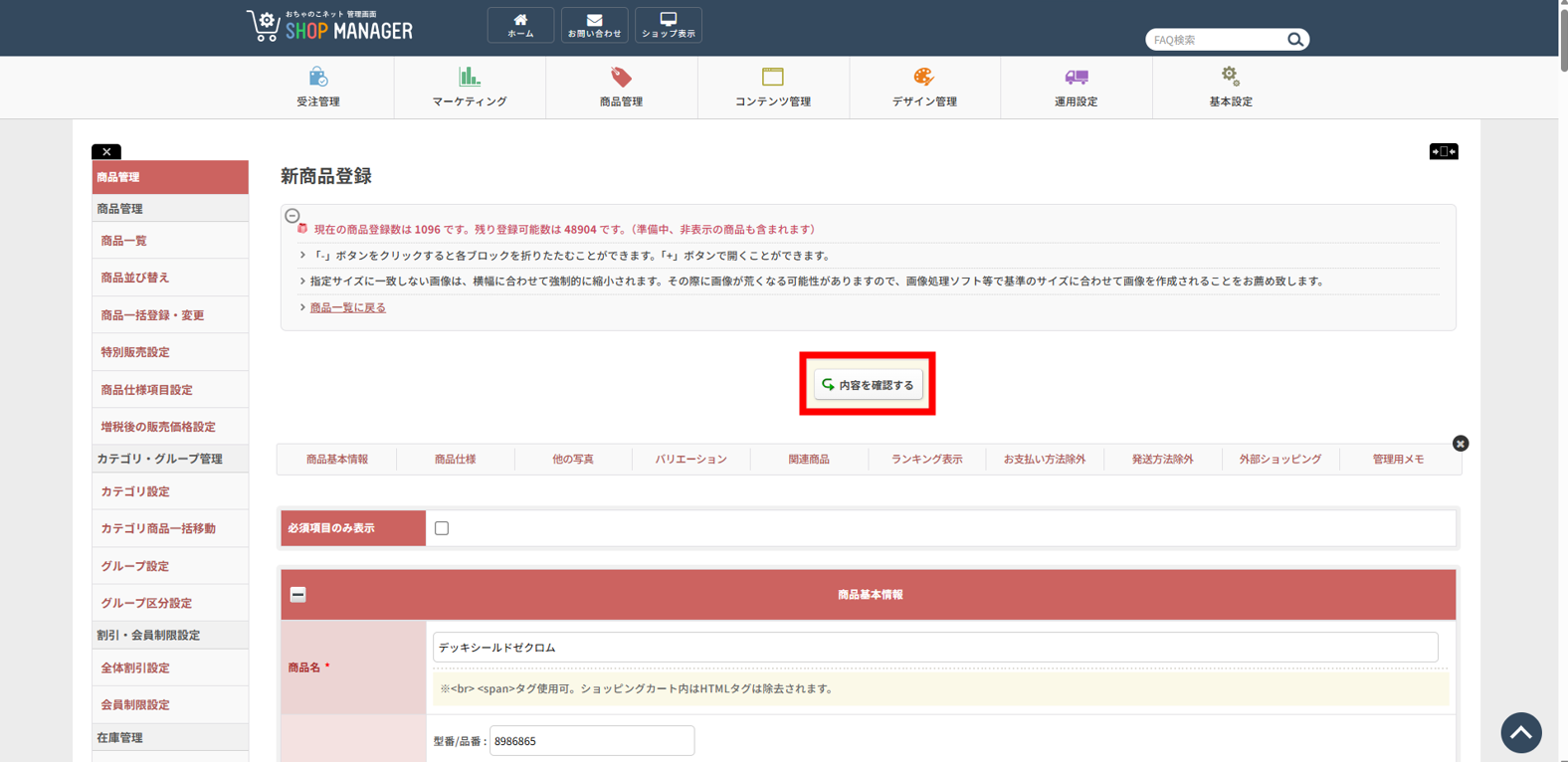
Task: Close the sidebar with X button
Action: click(x=106, y=152)
